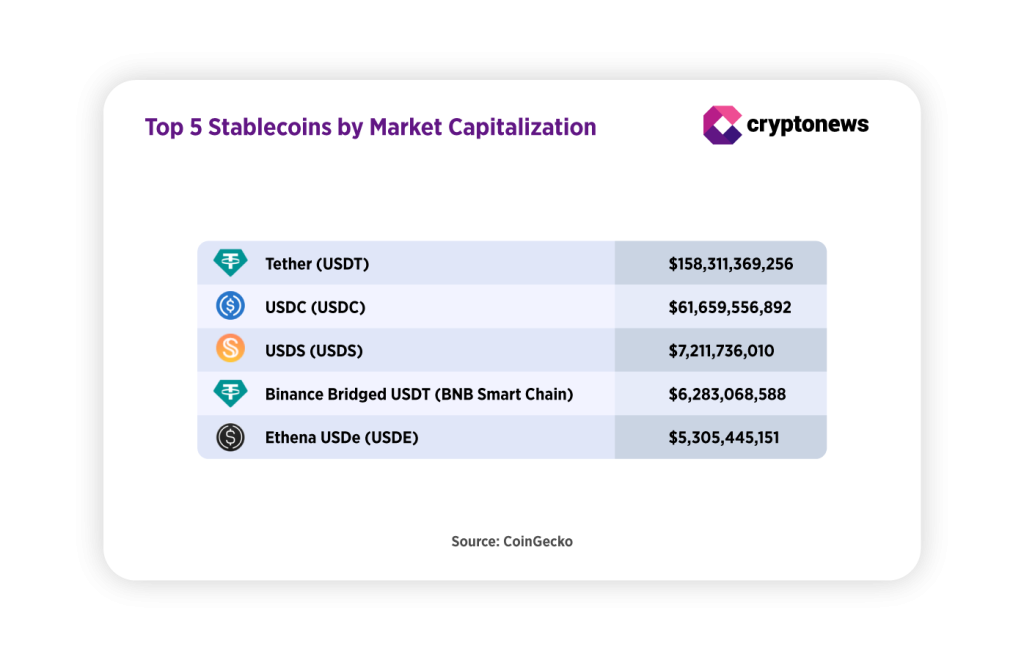
Task: Select the Ethena USDe (USDE) label
Action: [x=342, y=437]
